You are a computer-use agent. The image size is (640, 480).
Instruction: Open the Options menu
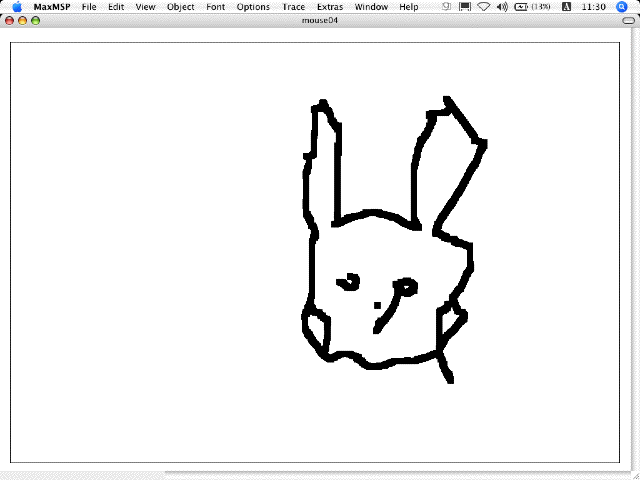pyautogui.click(x=253, y=7)
